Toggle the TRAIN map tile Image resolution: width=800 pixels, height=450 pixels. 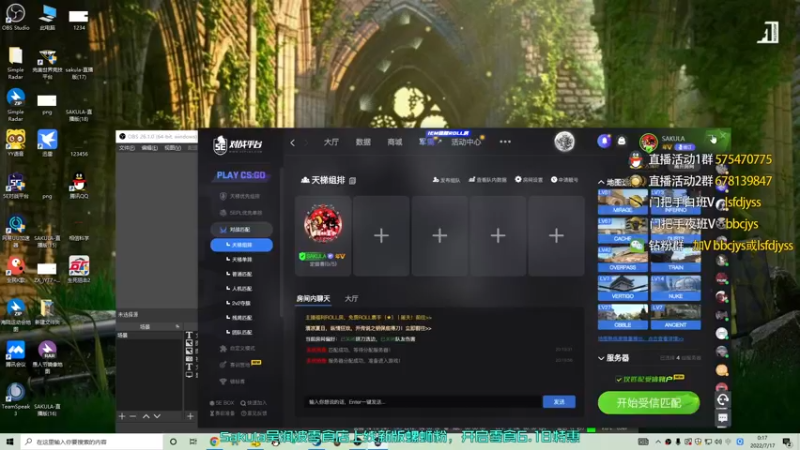tap(676, 259)
